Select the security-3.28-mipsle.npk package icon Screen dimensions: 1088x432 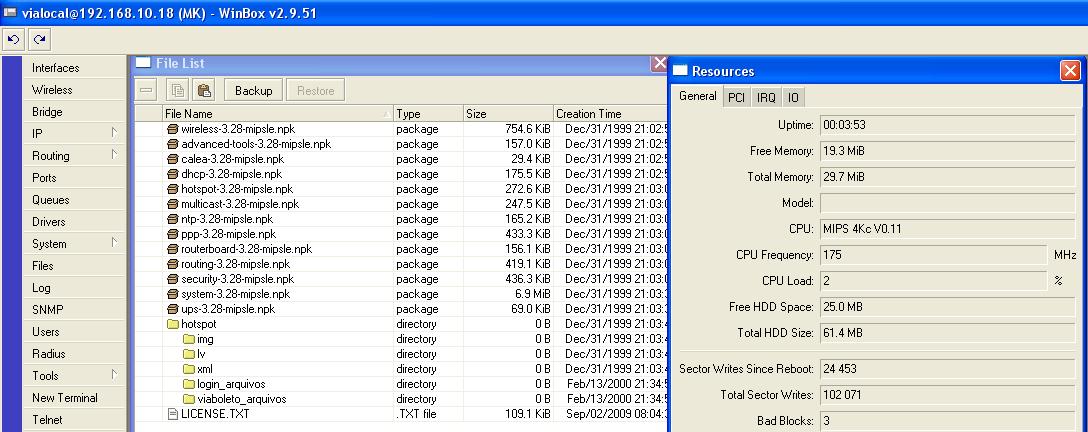[x=173, y=279]
